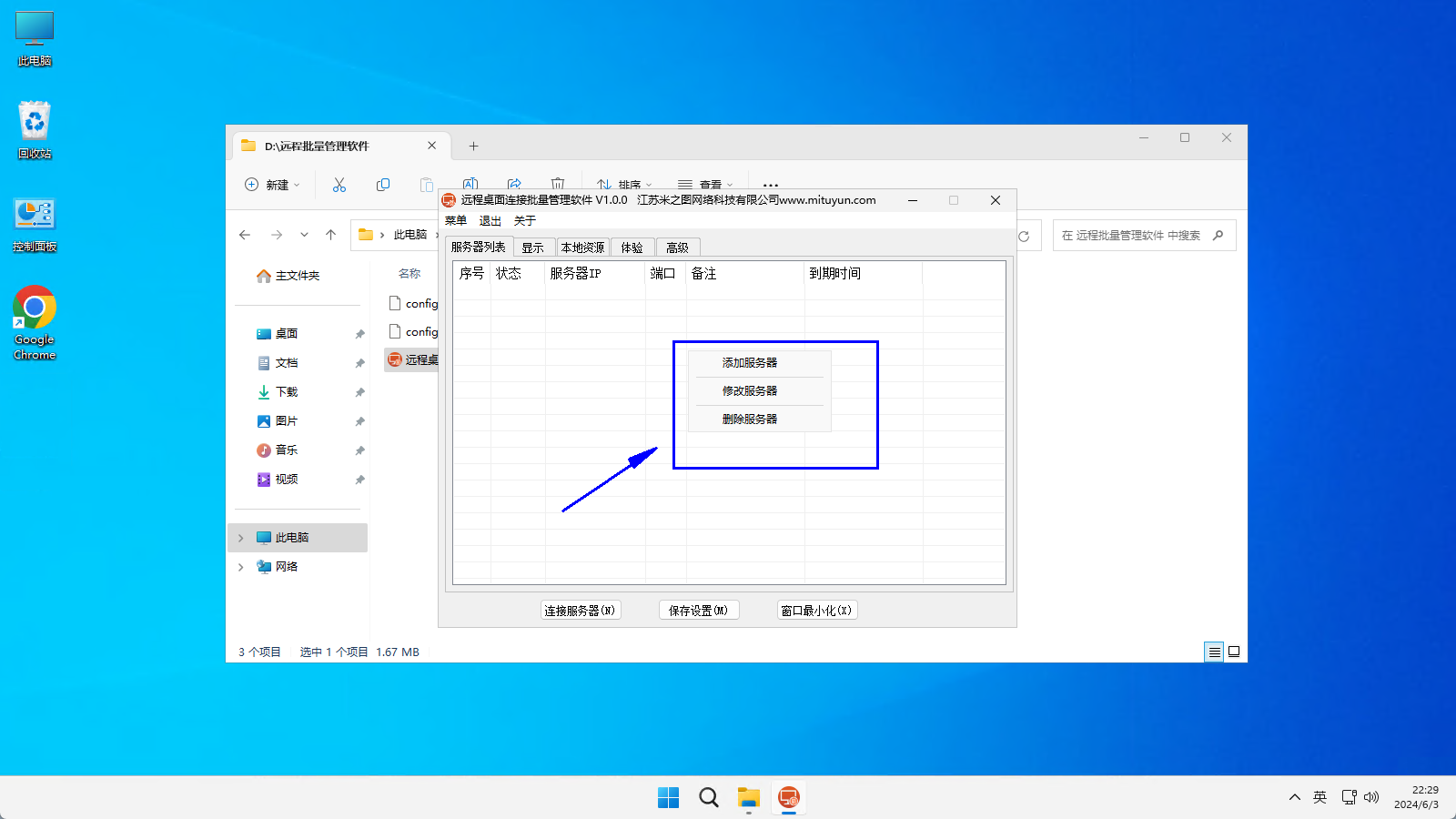Viewport: 1456px width, 819px height.
Task: Select the remote desktop executable file
Action: pyautogui.click(x=412, y=359)
